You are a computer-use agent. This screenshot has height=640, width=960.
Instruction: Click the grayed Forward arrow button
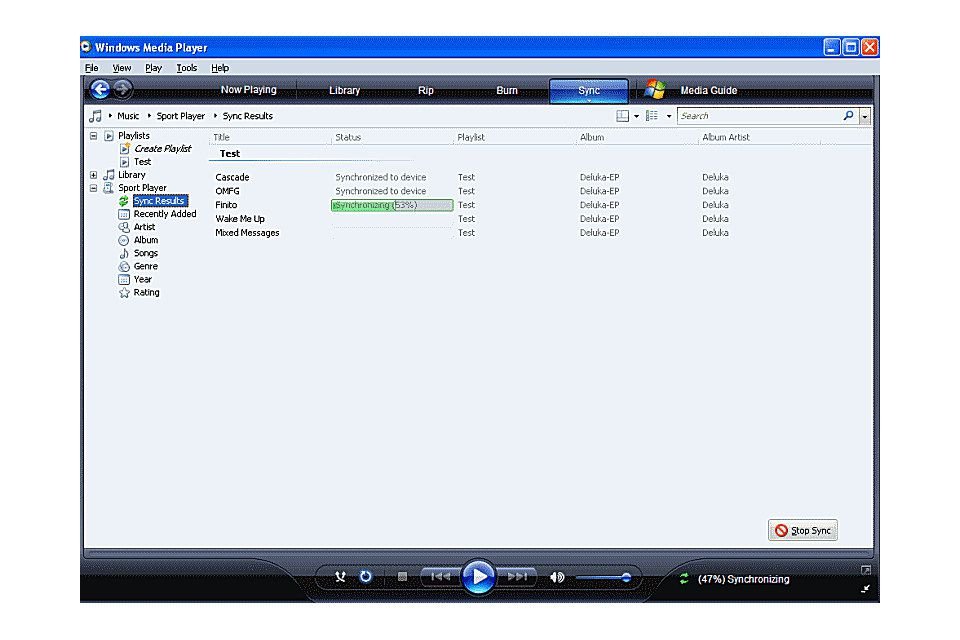[x=122, y=89]
